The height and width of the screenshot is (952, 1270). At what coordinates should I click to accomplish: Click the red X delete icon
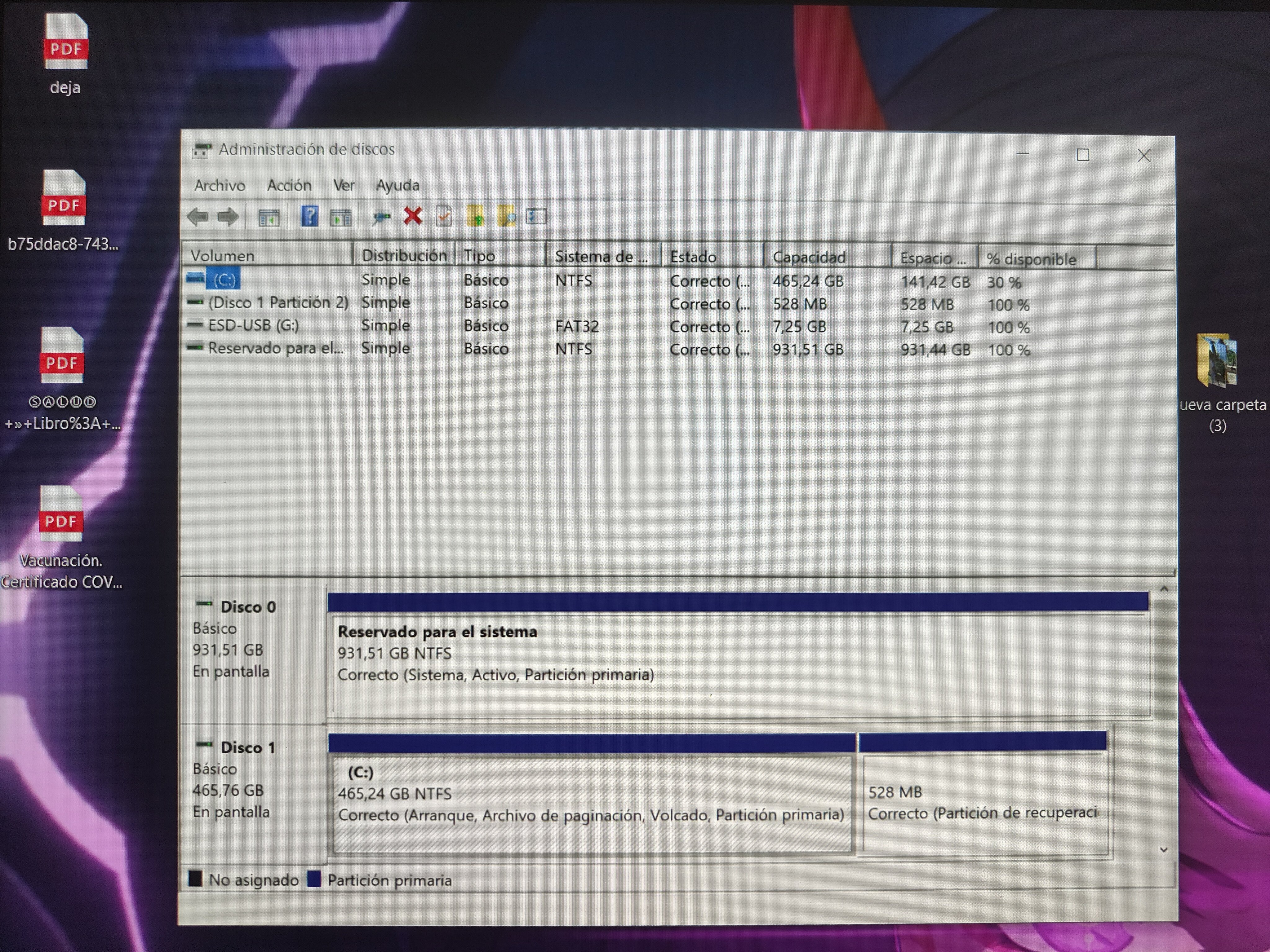[413, 216]
